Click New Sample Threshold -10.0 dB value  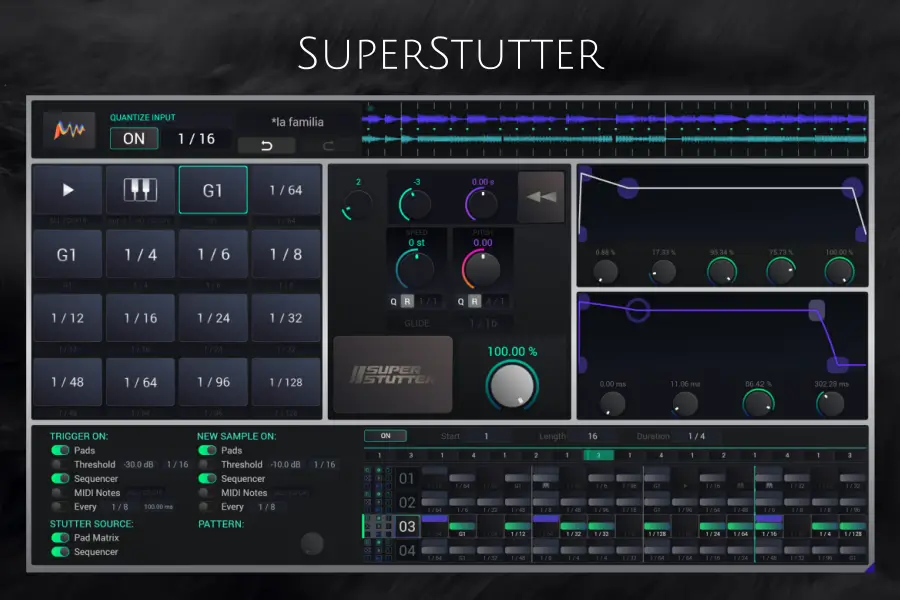point(285,464)
